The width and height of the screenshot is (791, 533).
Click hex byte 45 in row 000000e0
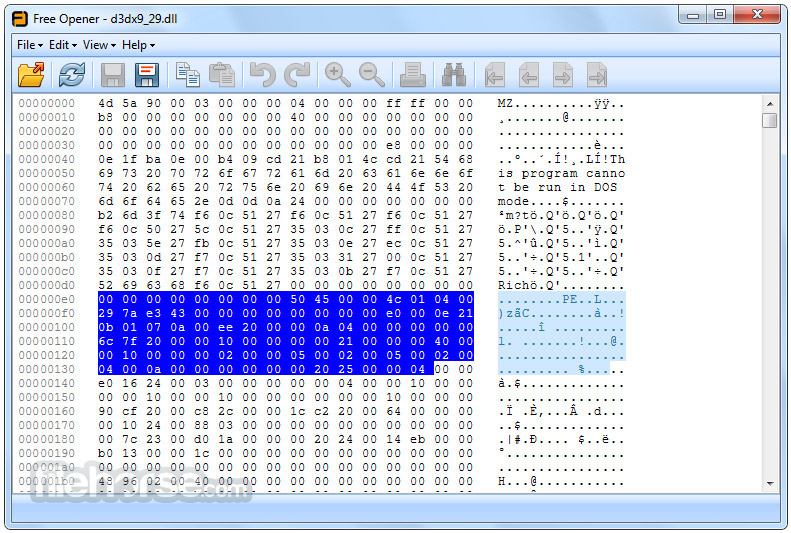[321, 299]
